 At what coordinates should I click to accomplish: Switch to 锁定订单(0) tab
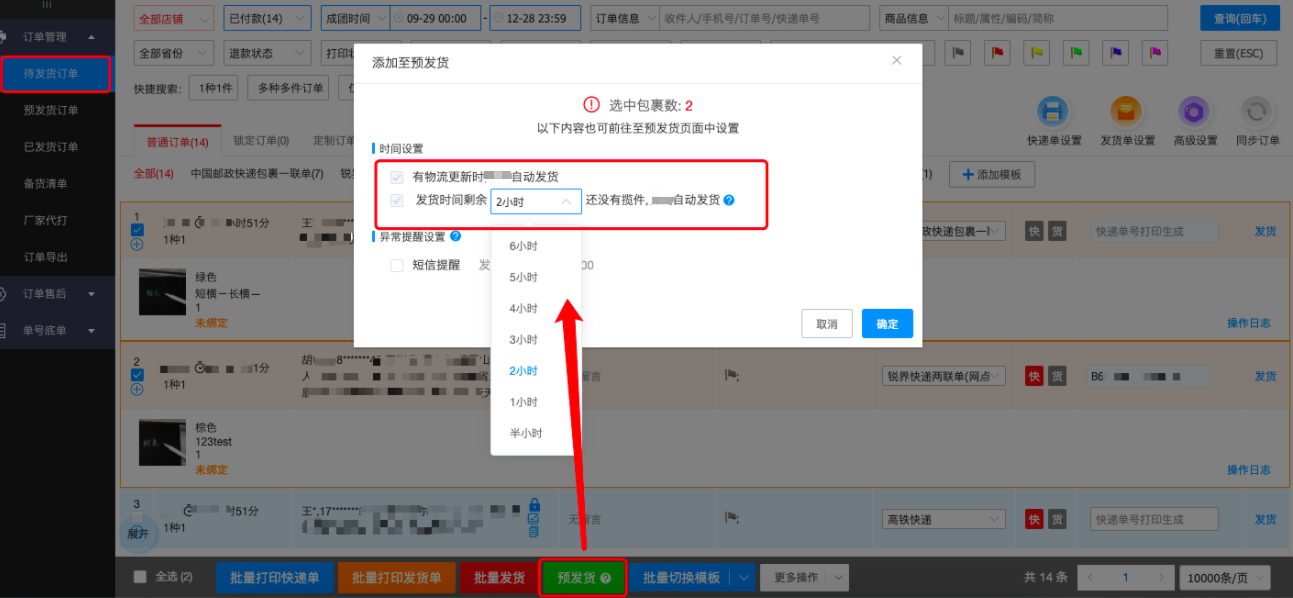click(260, 141)
